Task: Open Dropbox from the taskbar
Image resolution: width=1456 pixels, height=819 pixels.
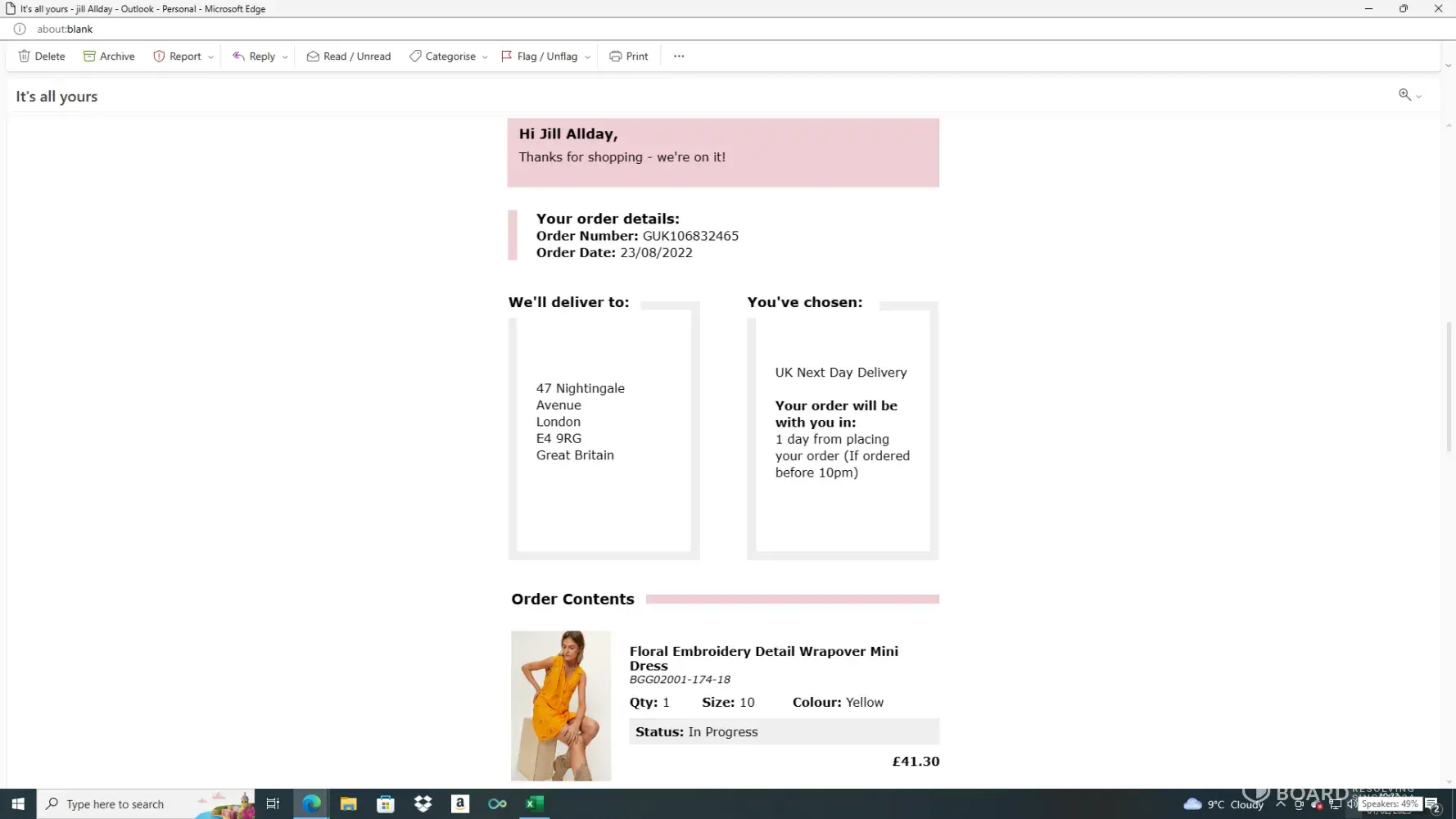Action: [423, 804]
